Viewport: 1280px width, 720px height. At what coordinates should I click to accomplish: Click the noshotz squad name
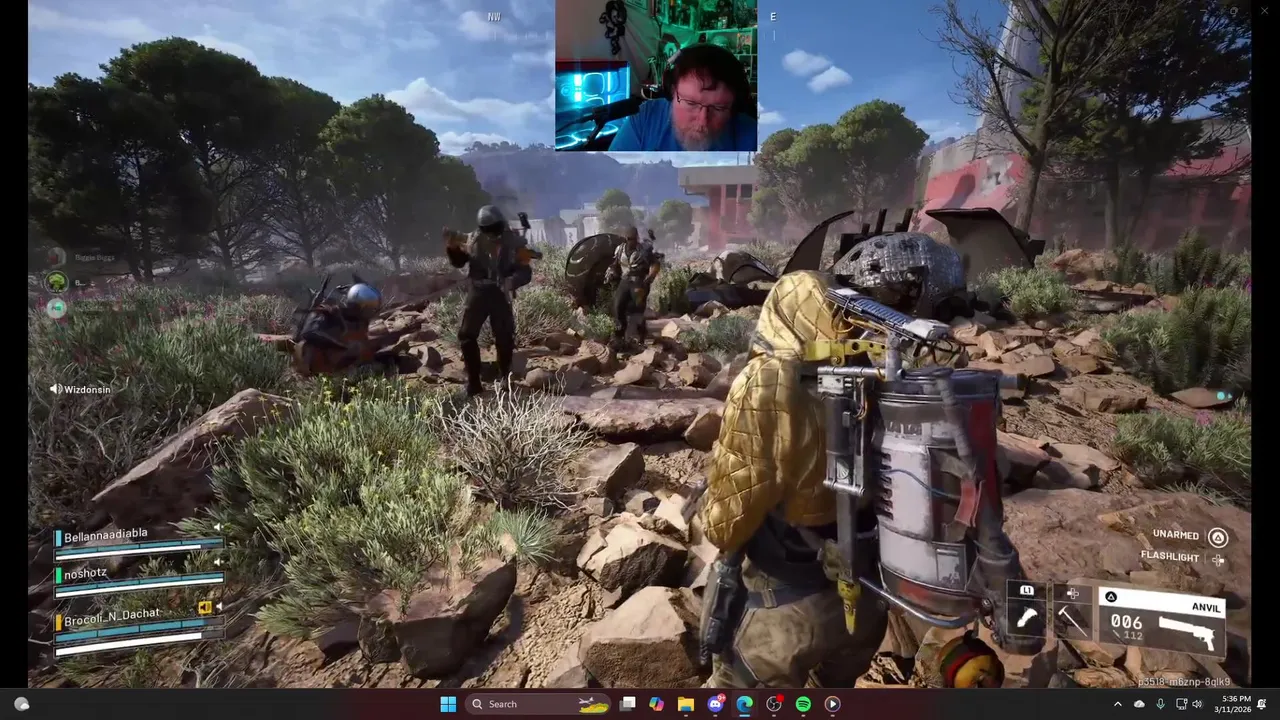[86, 574]
